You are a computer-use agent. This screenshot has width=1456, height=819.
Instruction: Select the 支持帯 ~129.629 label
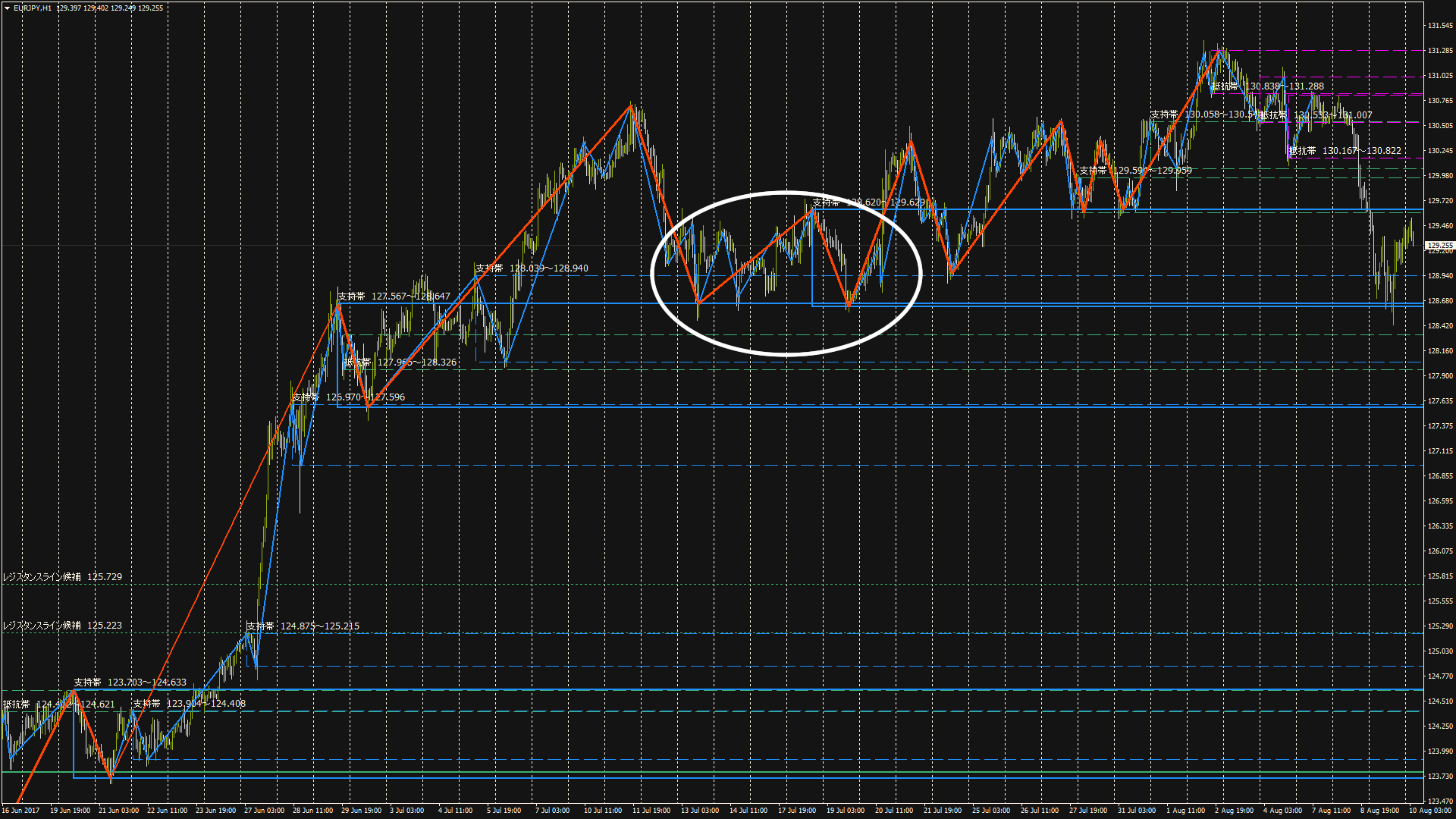(x=869, y=202)
